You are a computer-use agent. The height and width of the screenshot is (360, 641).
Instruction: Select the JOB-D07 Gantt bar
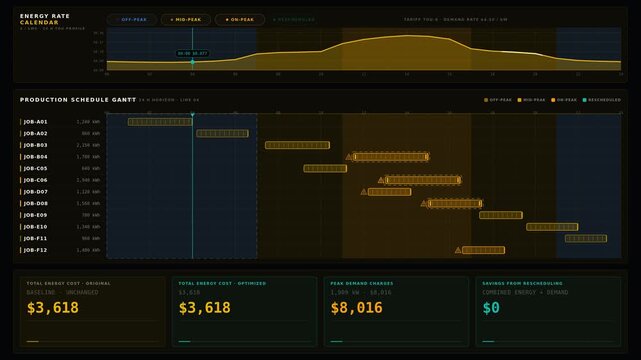(390, 192)
